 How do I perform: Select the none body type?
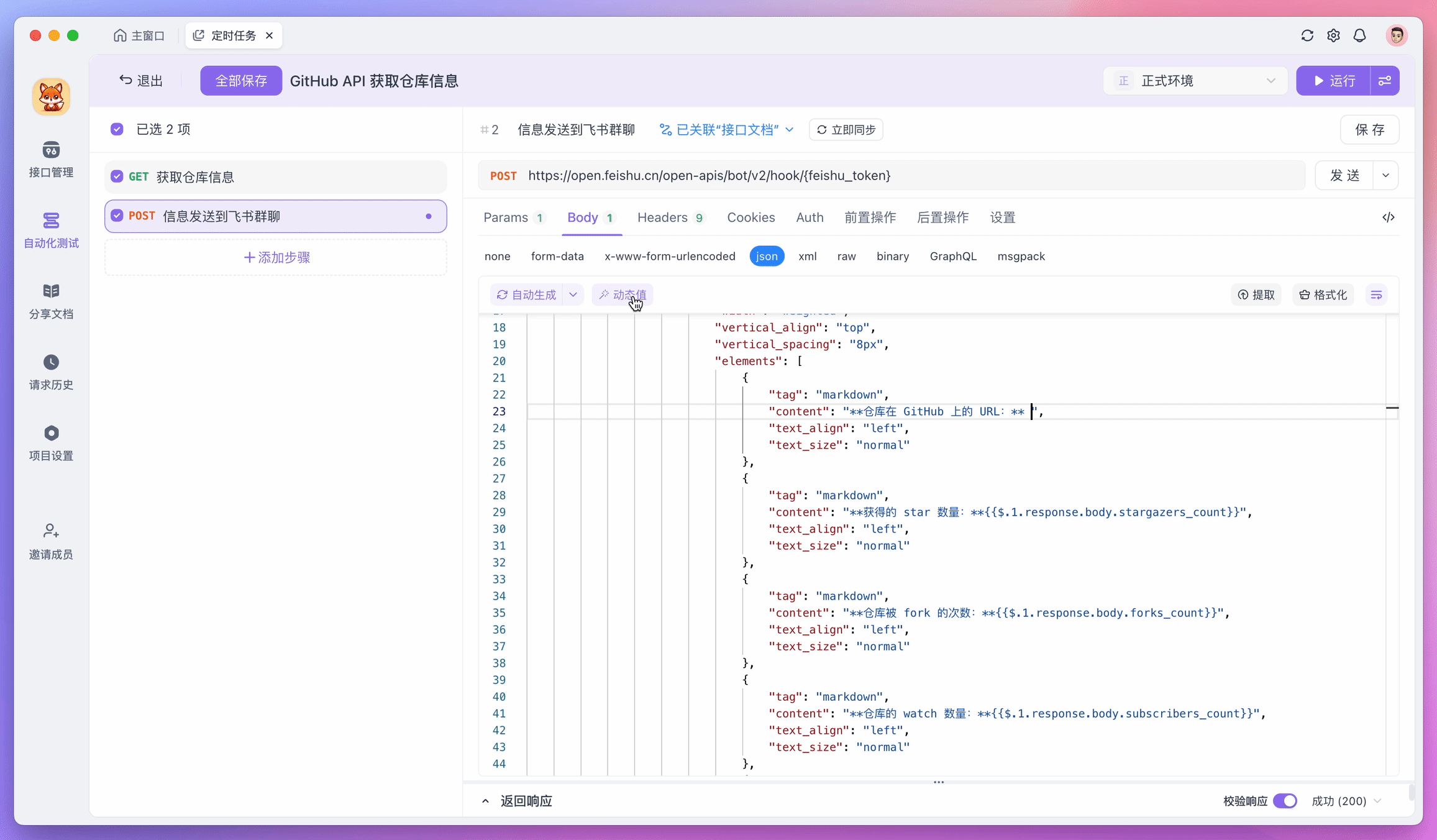click(x=497, y=256)
